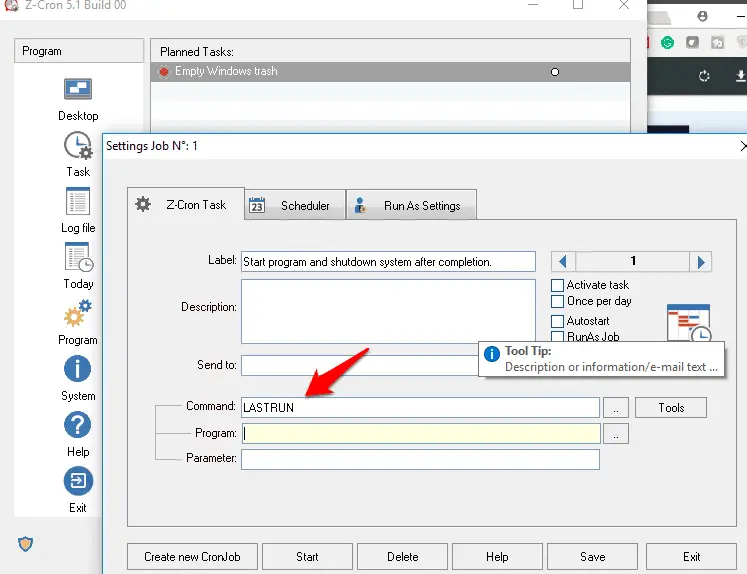
Task: Click the circle marker on Empty Windows trash row
Action: point(555,72)
